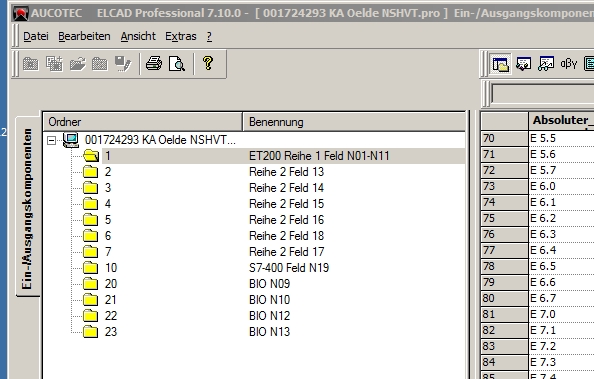Click the 'BIO N13' description
594x379 pixels.
[269, 332]
